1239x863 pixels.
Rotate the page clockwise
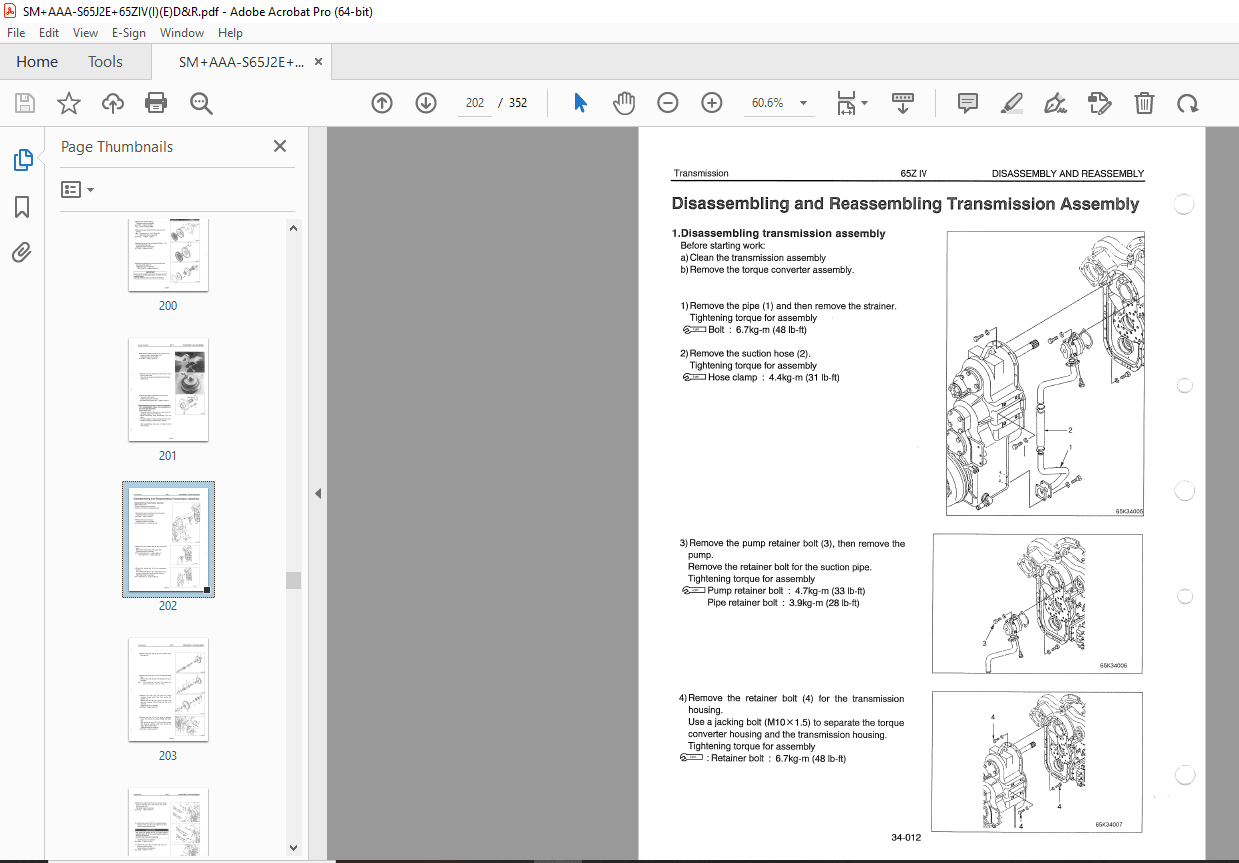click(1186, 103)
